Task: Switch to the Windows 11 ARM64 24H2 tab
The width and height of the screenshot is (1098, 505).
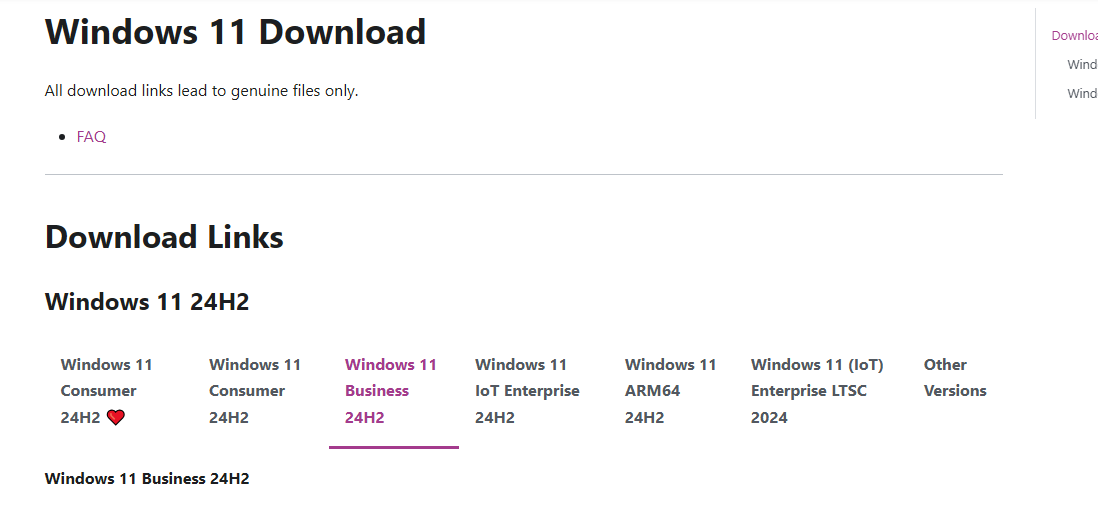Action: 671,391
